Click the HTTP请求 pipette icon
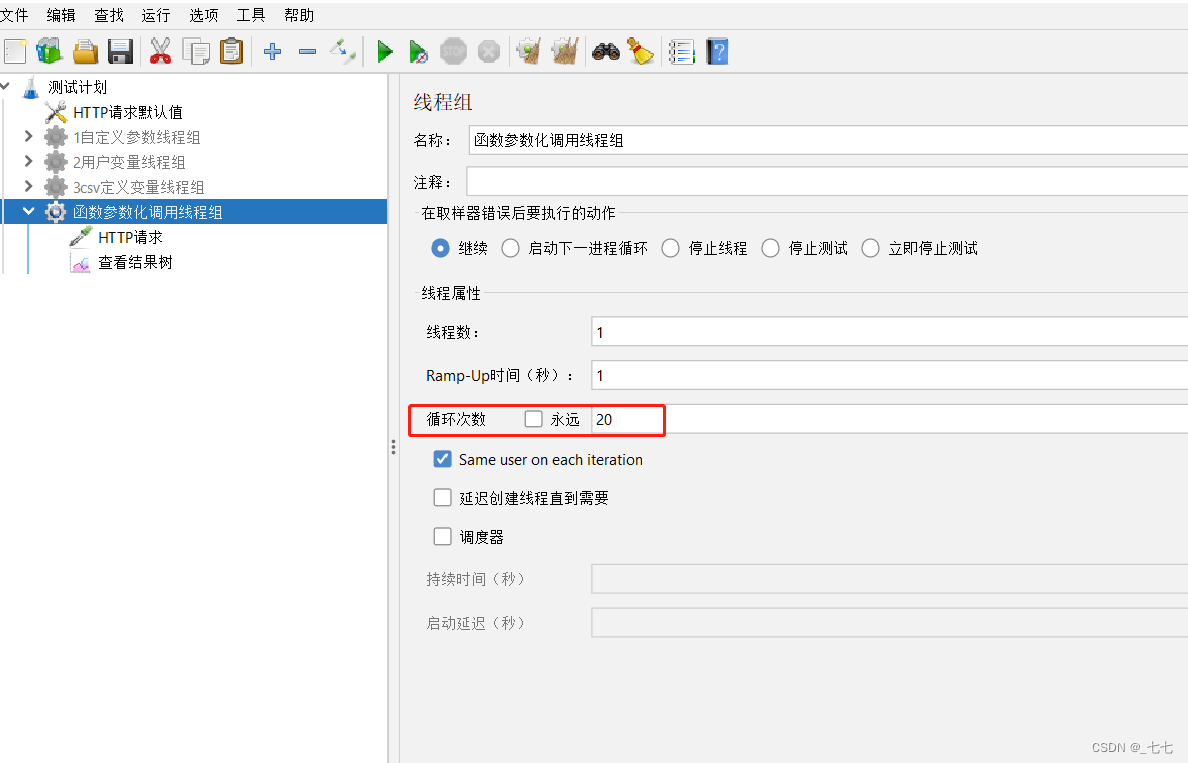Image resolution: width=1188 pixels, height=763 pixels. click(x=80, y=237)
